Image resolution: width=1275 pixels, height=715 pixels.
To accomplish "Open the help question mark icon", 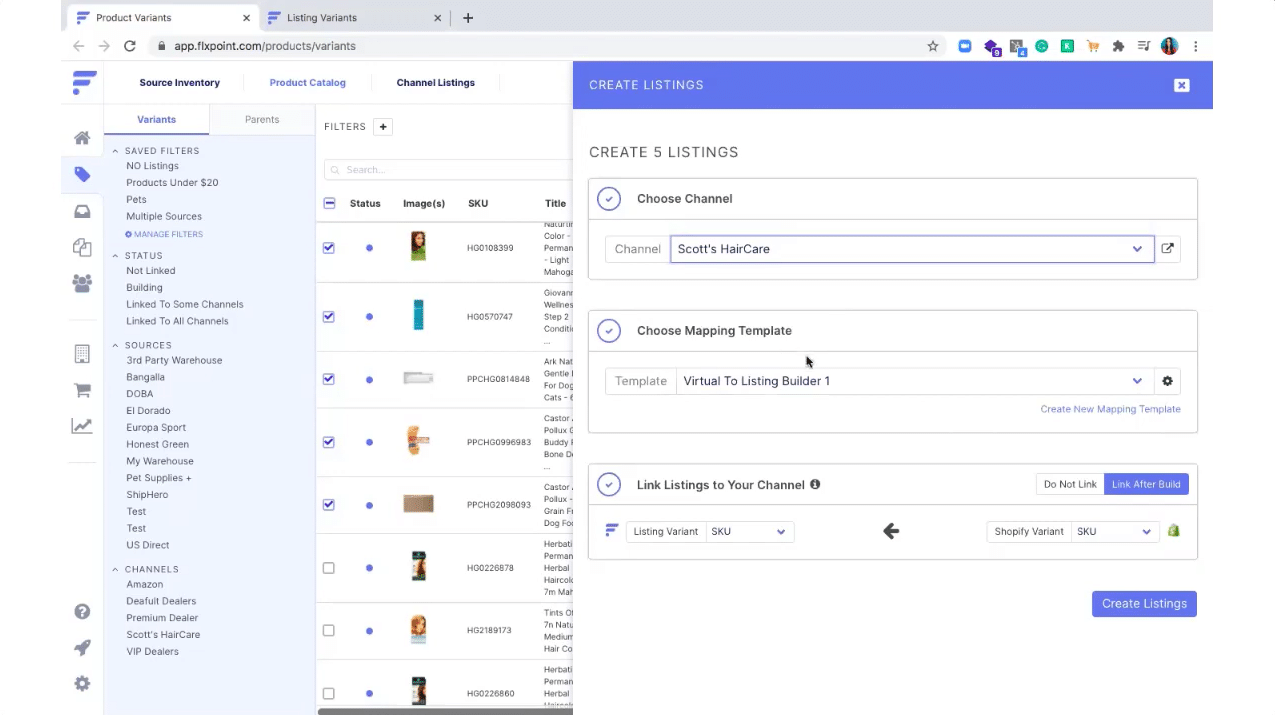I will click(x=82, y=612).
